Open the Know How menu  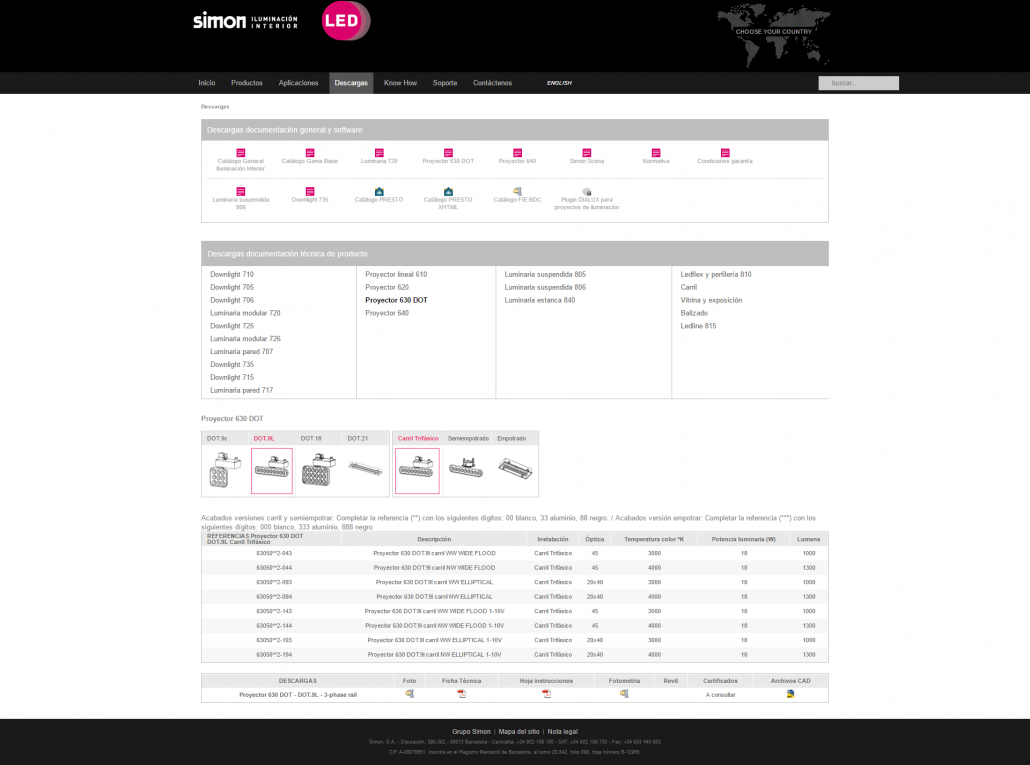[x=400, y=83]
